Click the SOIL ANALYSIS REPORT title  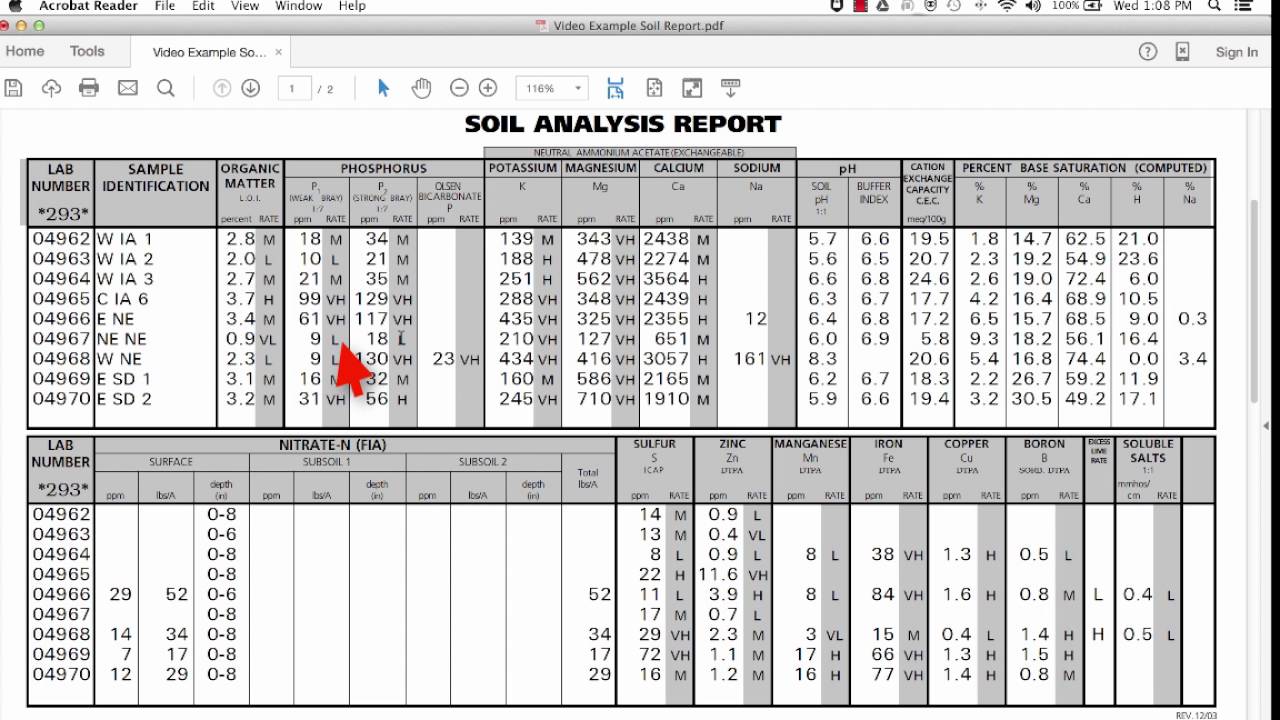click(623, 124)
